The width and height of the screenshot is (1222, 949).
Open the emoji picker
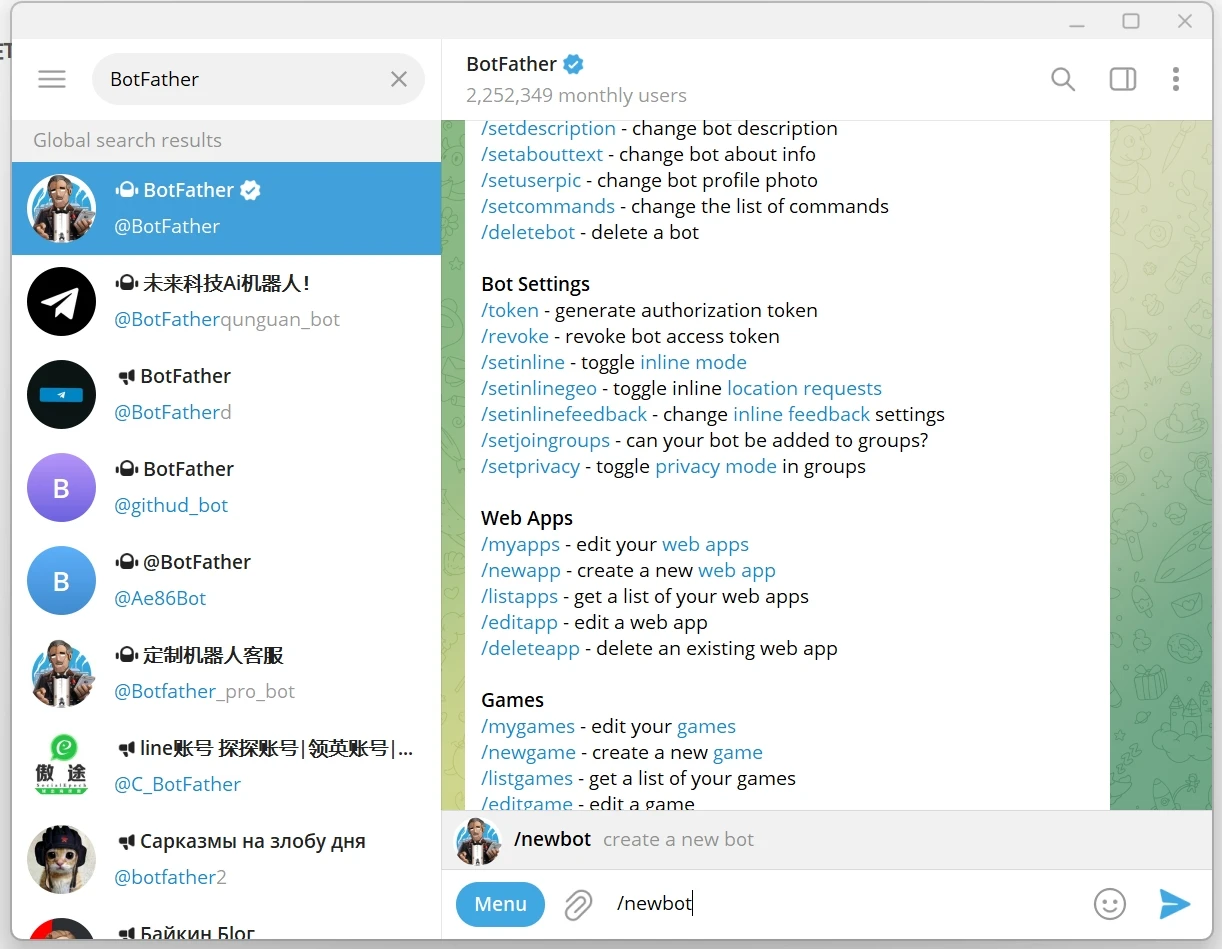1109,904
